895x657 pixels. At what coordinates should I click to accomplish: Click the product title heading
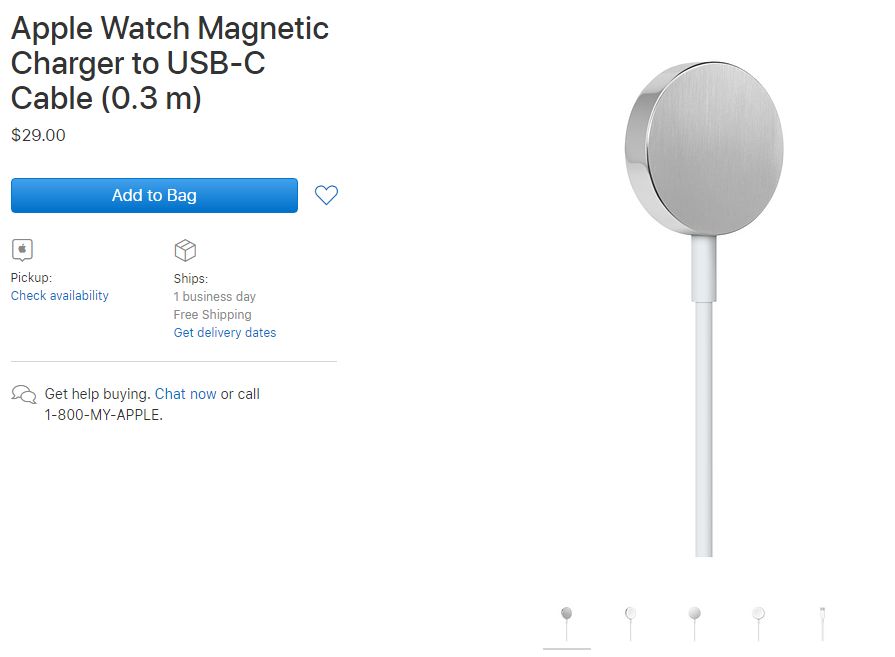(170, 63)
